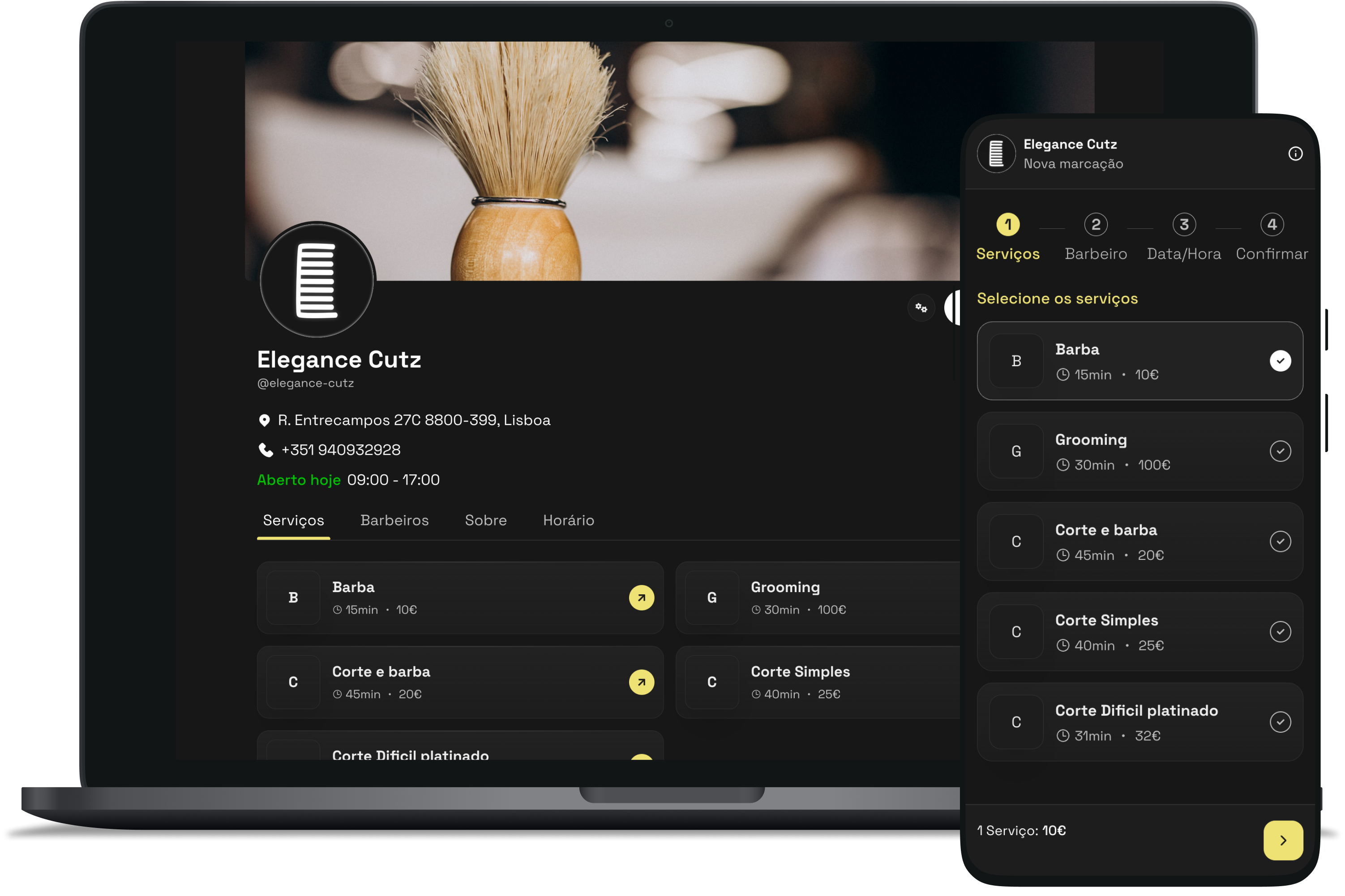Click the phone icon beside the number
The width and height of the screenshot is (1345, 896).
pos(266,450)
